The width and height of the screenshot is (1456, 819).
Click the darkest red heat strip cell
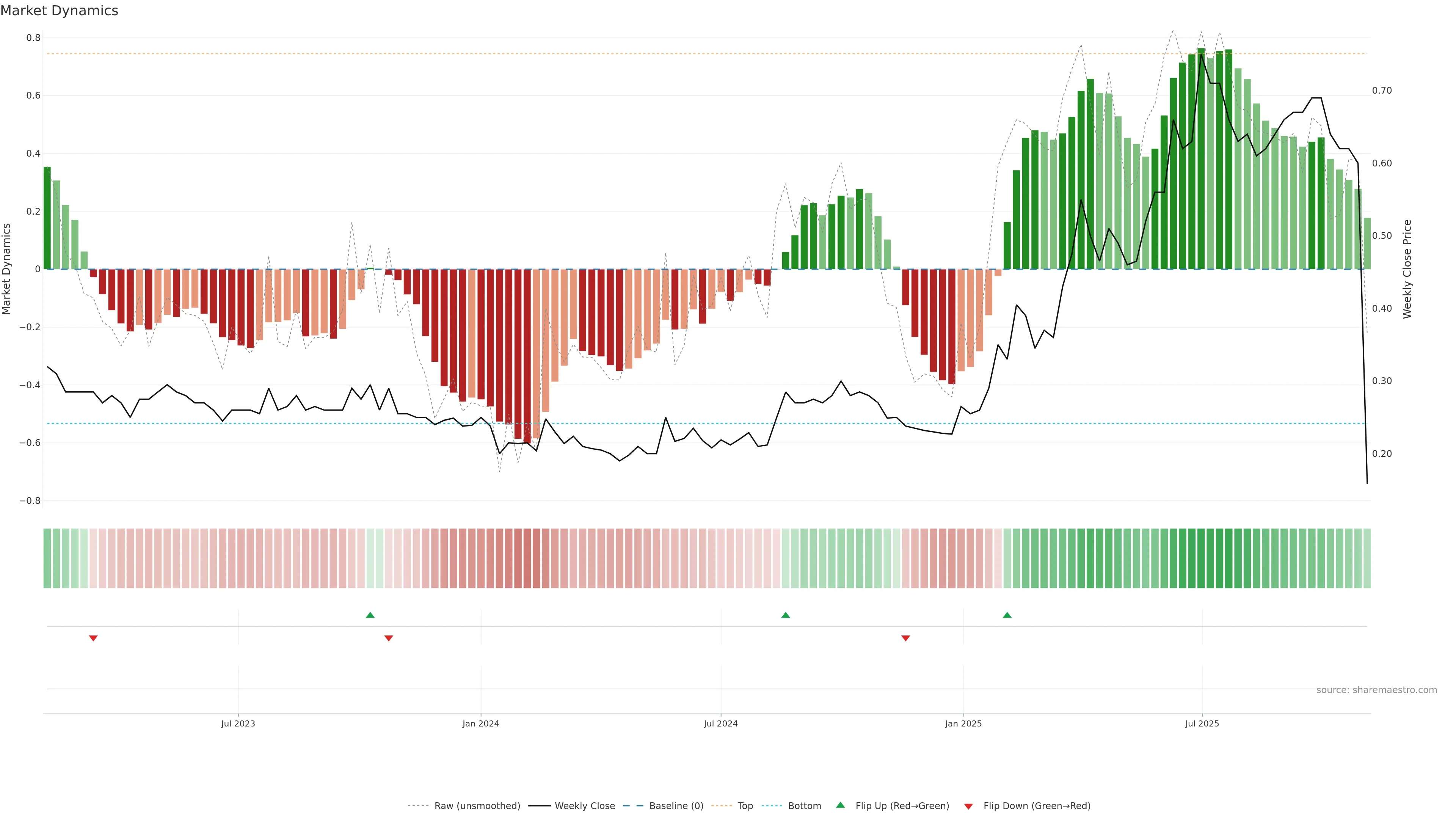[527, 558]
